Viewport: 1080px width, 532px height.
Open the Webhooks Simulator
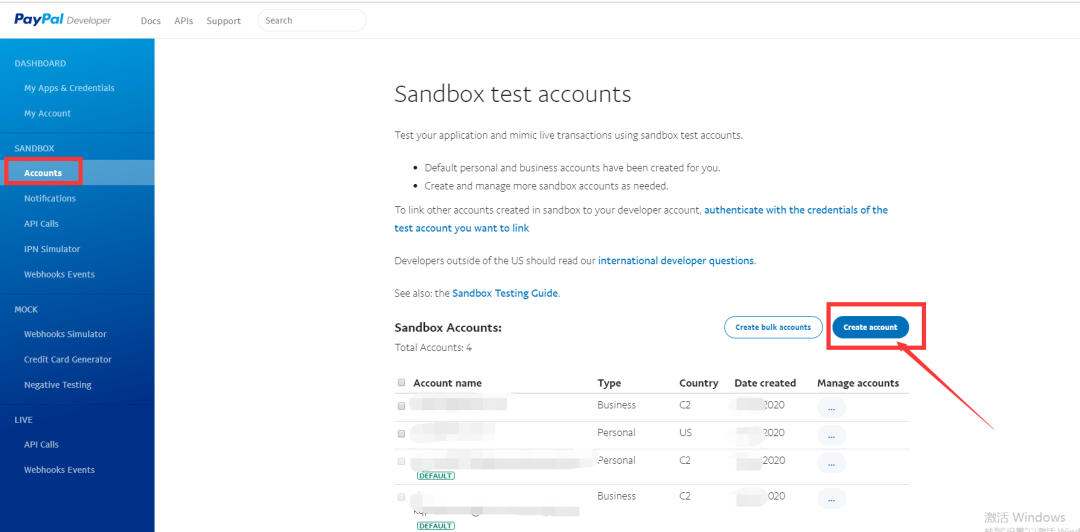pyautogui.click(x=65, y=334)
